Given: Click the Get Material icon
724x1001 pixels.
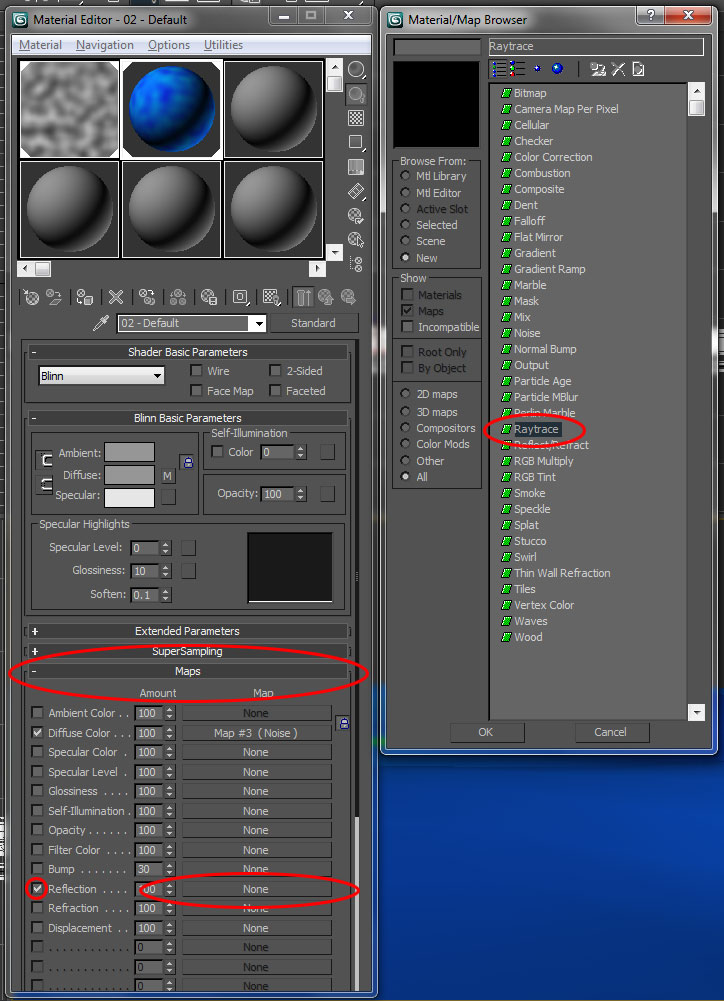Looking at the screenshot, I should 31,297.
